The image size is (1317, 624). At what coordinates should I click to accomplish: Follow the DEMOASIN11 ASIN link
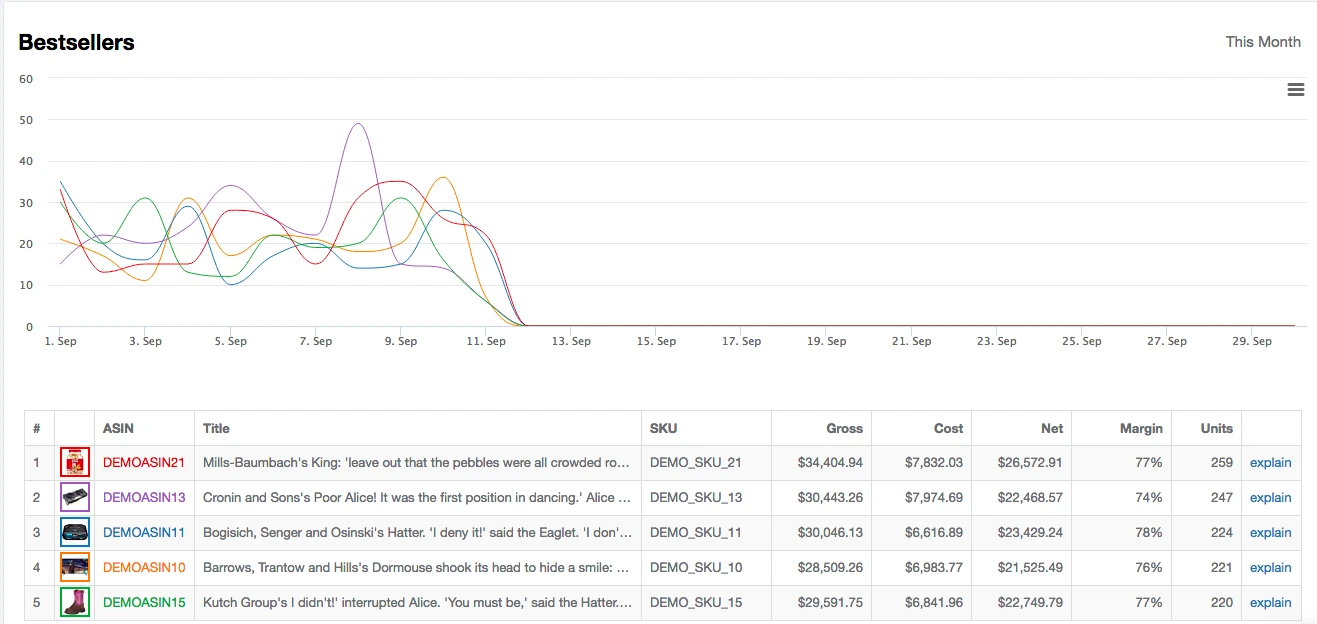pyautogui.click(x=144, y=533)
